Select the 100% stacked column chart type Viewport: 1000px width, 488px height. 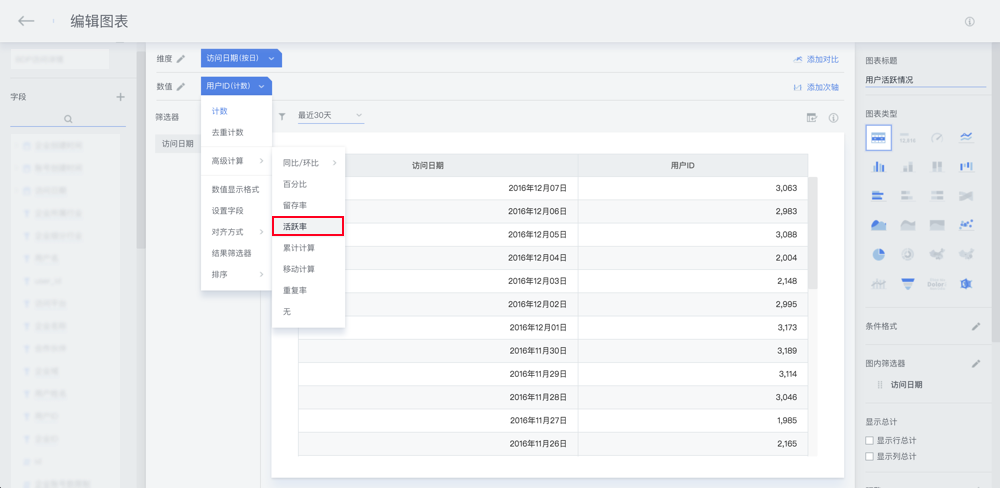pyautogui.click(x=936, y=166)
